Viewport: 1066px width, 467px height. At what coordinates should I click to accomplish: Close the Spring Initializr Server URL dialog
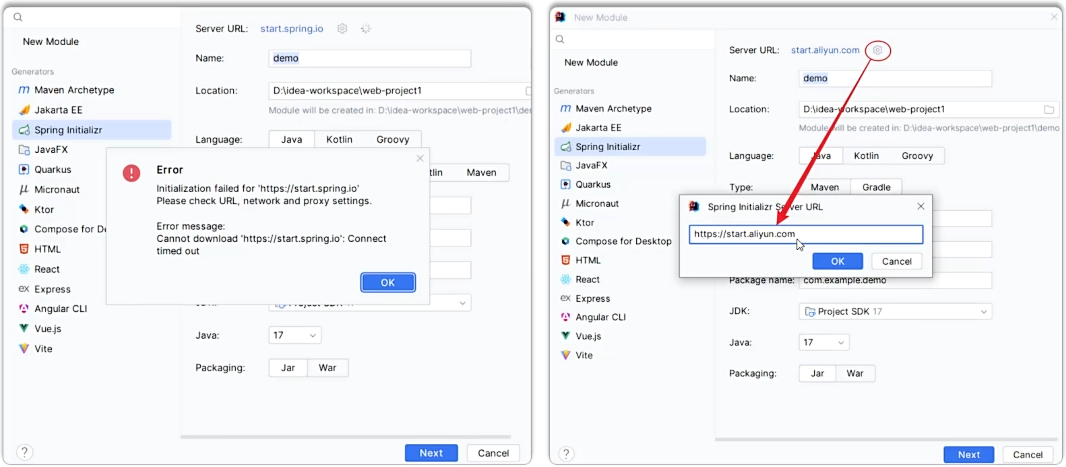click(x=921, y=206)
